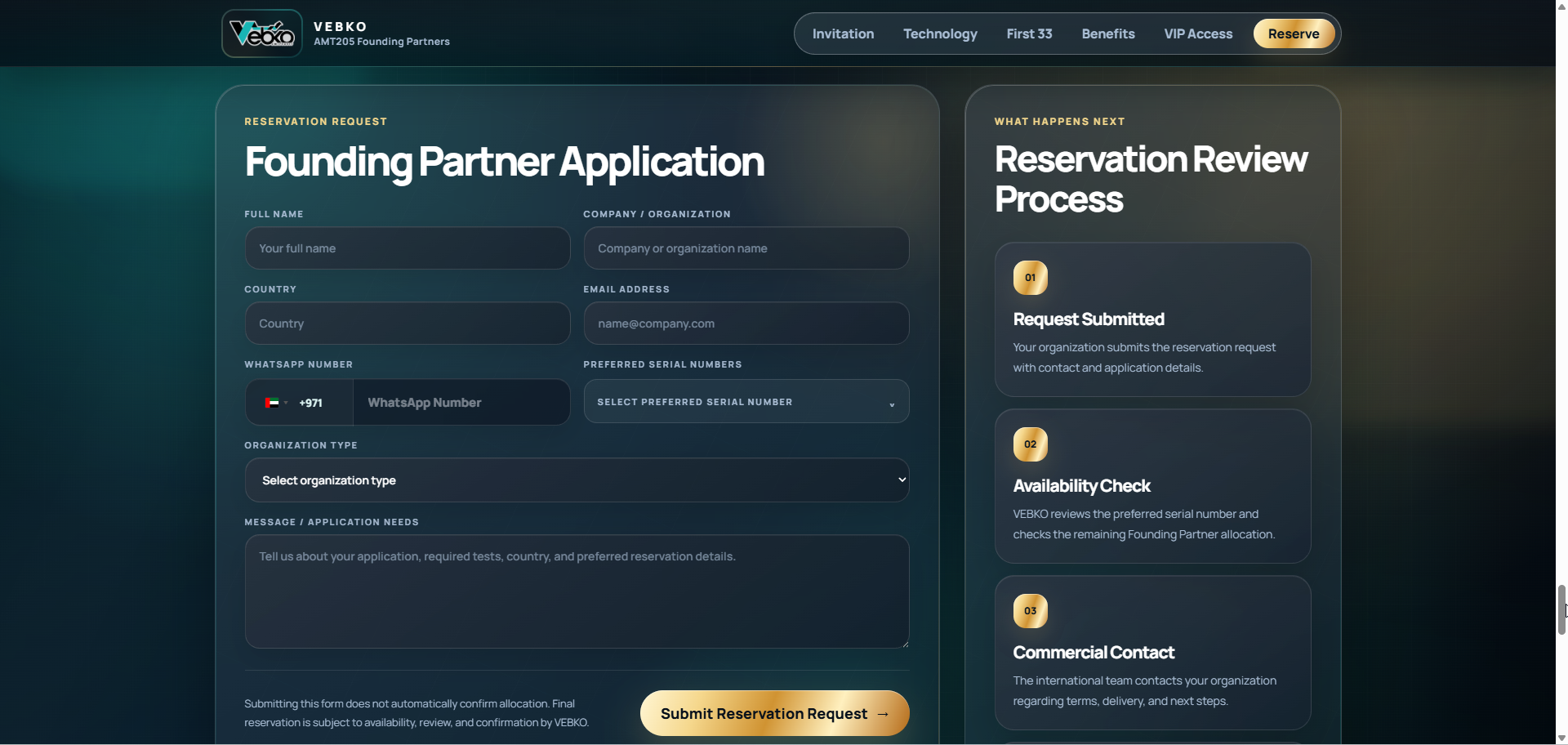Jump to the First 33 section
Viewport: 1568px width, 745px height.
[x=1029, y=33]
